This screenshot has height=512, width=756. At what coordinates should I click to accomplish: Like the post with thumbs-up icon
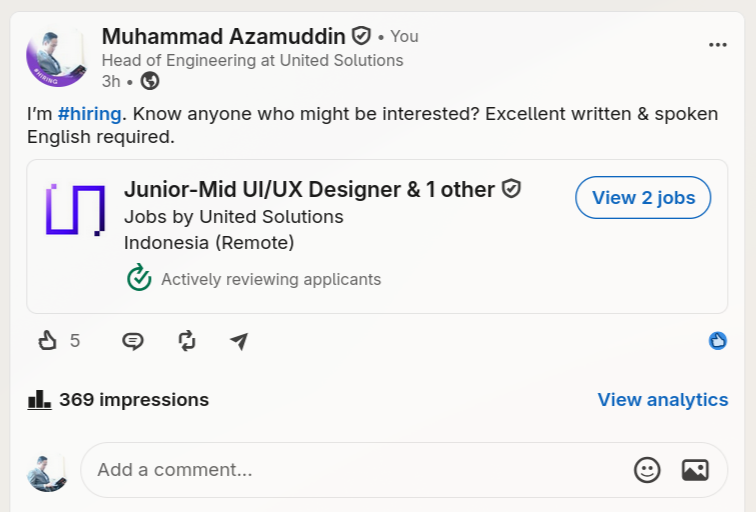(47, 341)
